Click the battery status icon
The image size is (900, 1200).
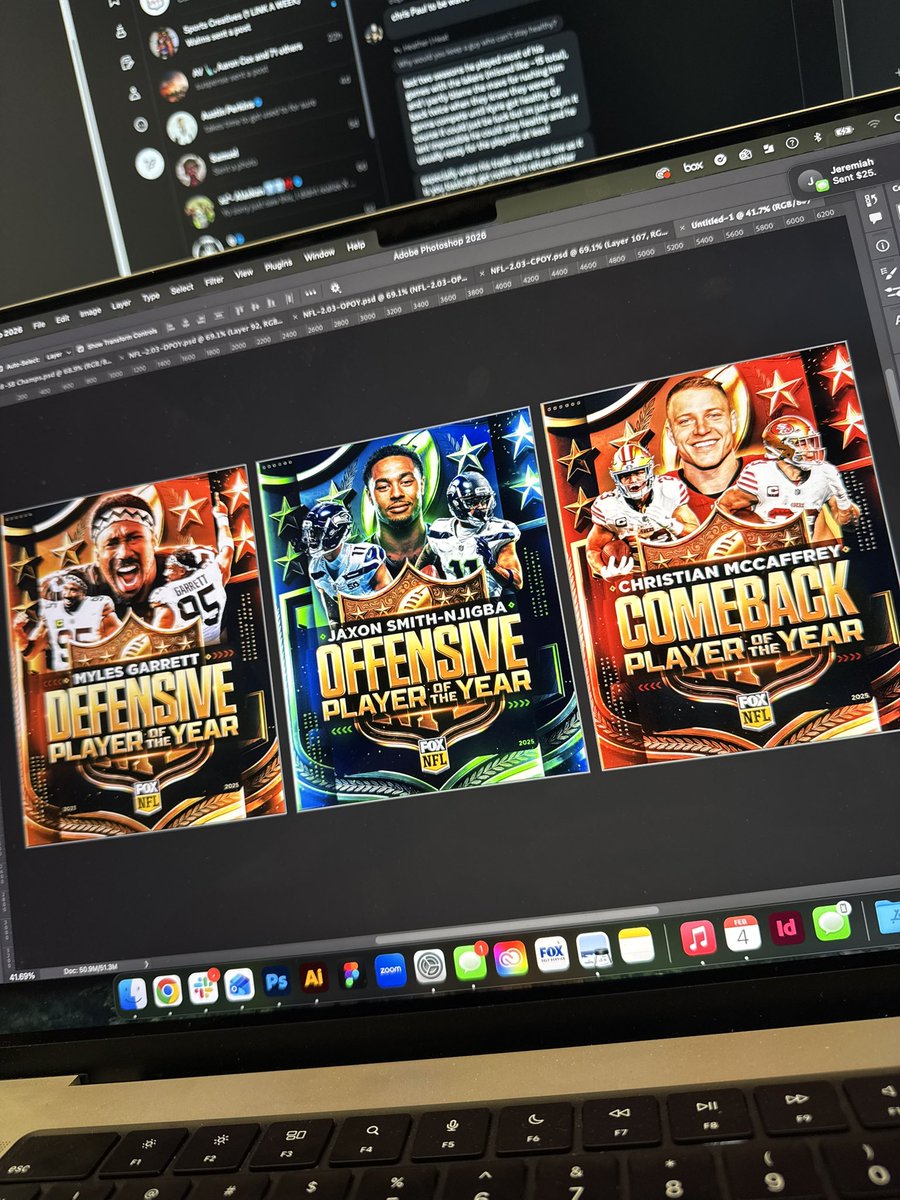point(845,131)
